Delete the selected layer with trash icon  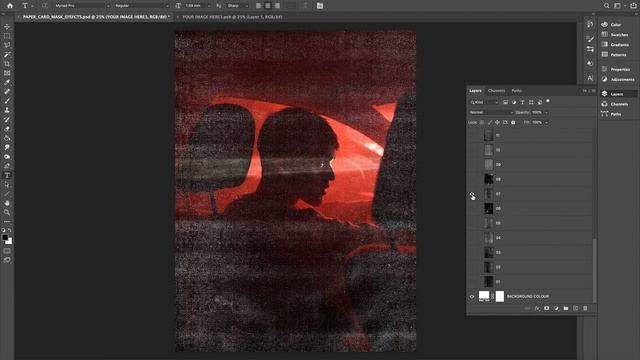(x=585, y=309)
